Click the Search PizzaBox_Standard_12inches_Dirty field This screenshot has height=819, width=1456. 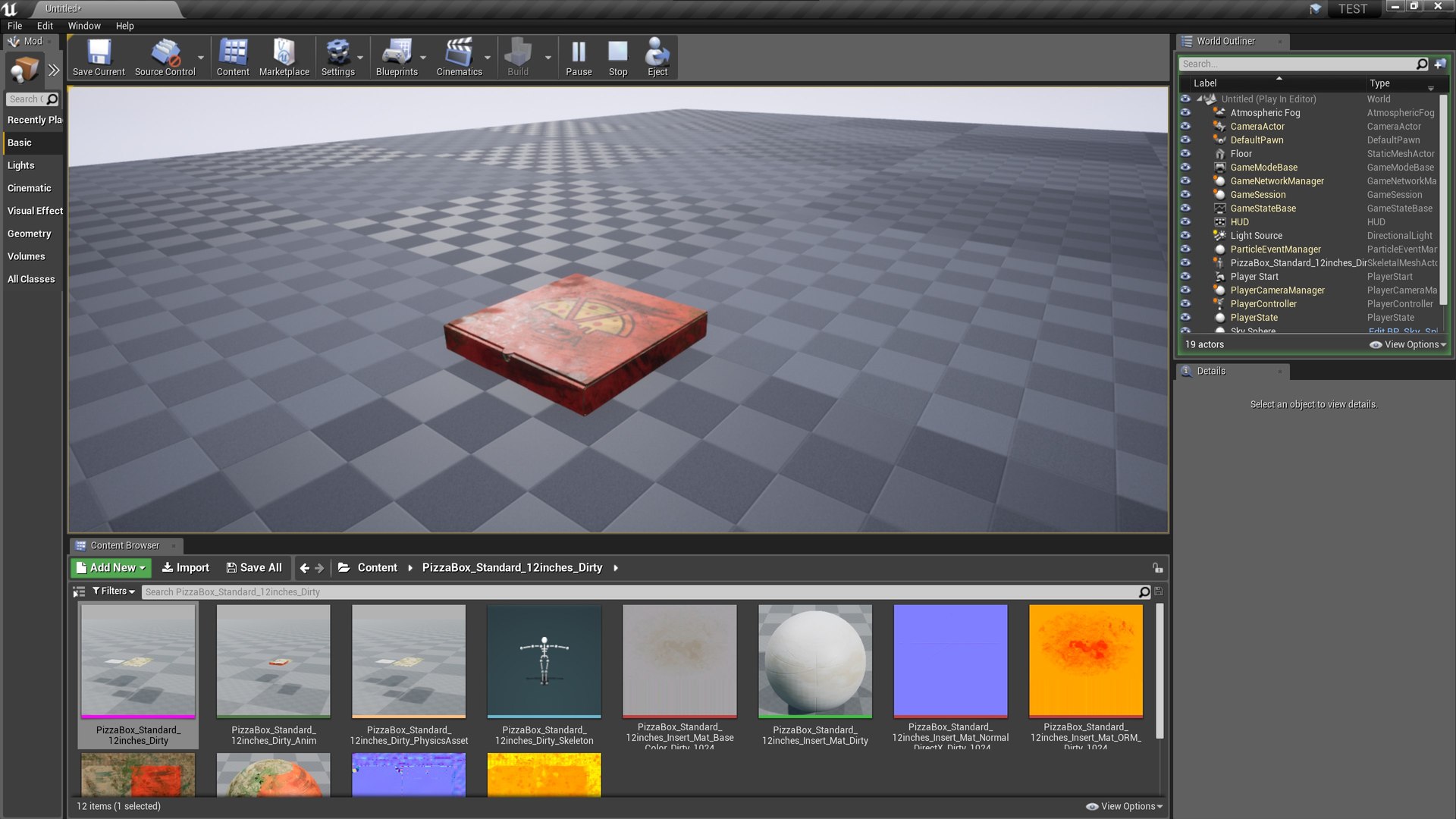tap(639, 591)
